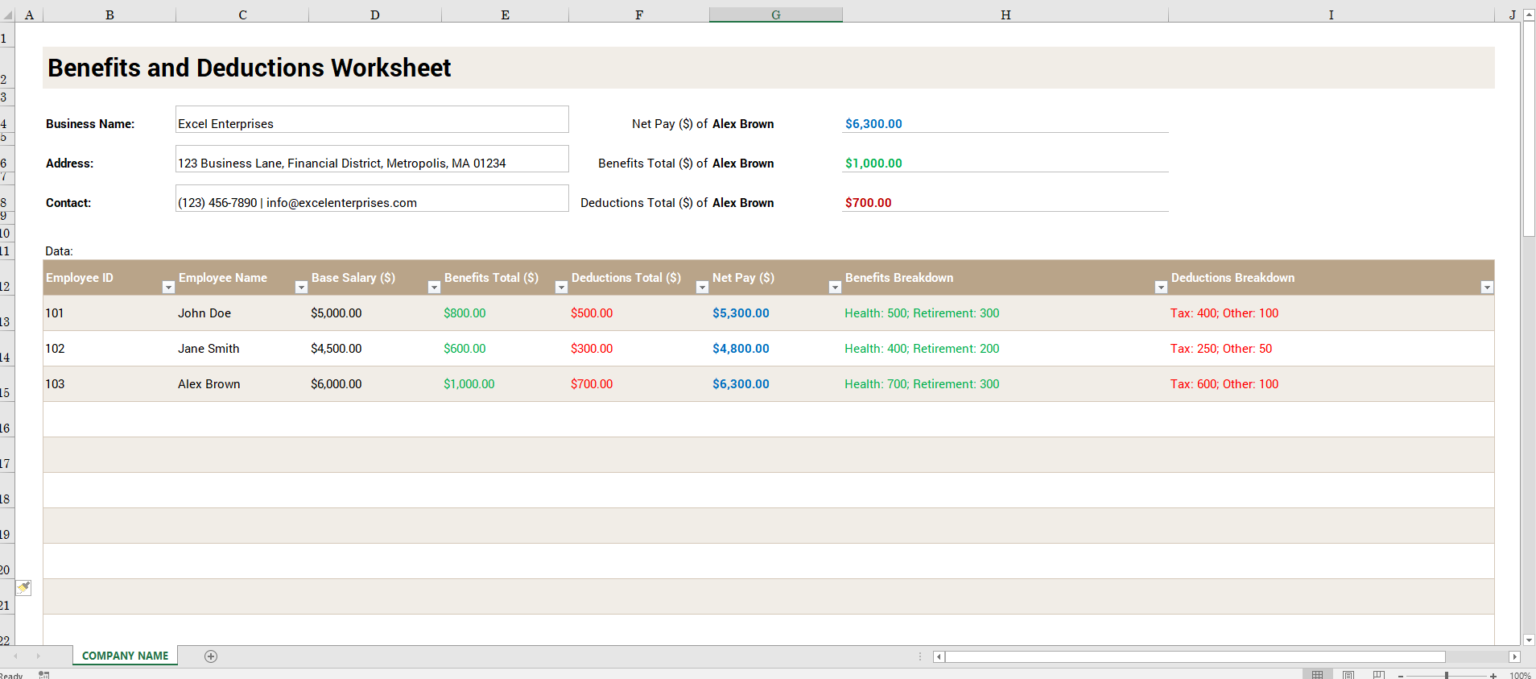Click the zoom out minus icon

pos(1401,675)
